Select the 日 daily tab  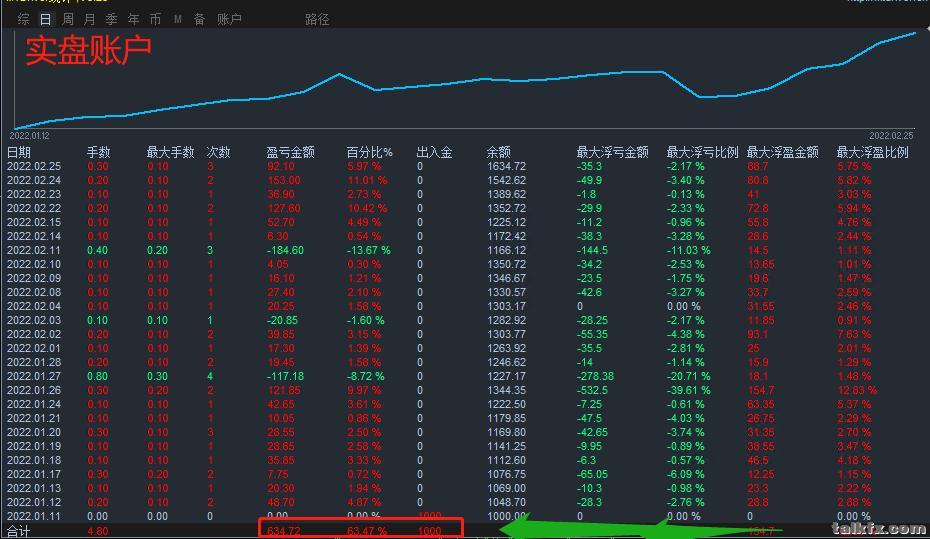click(x=45, y=19)
